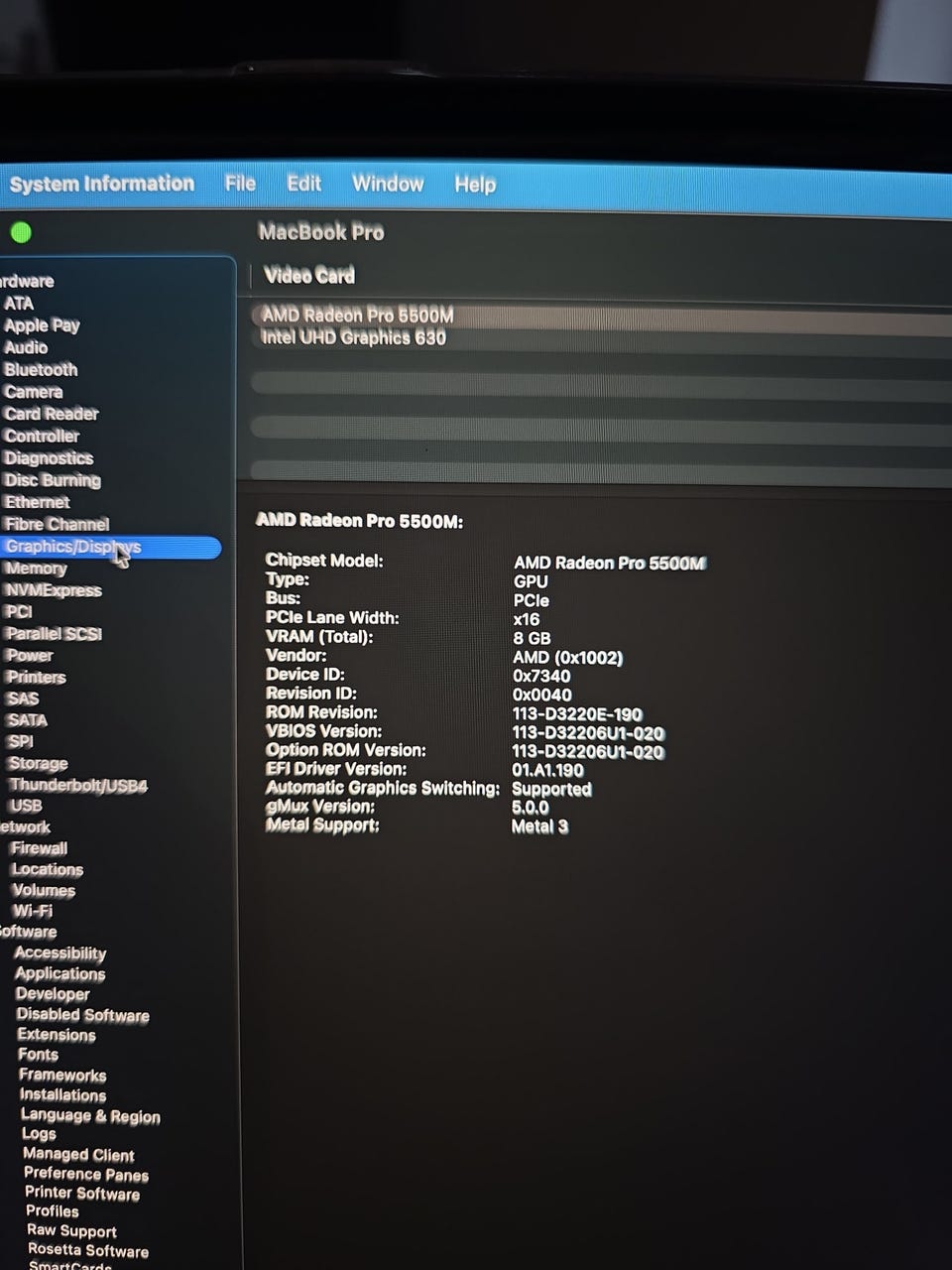Select Logs in the sidebar
The height and width of the screenshot is (1270, 952).
click(39, 1134)
